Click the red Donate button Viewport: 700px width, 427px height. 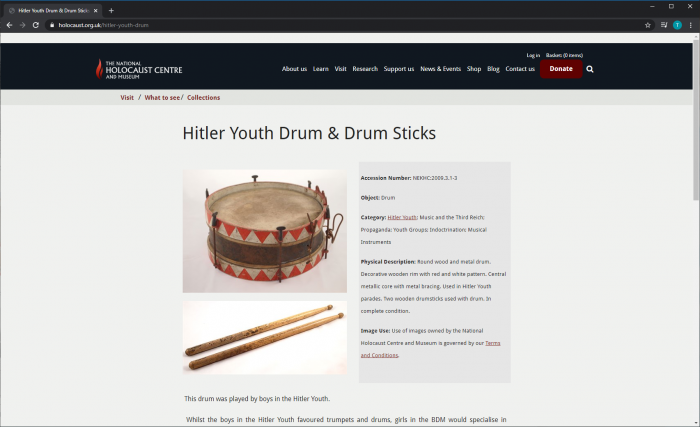561,69
